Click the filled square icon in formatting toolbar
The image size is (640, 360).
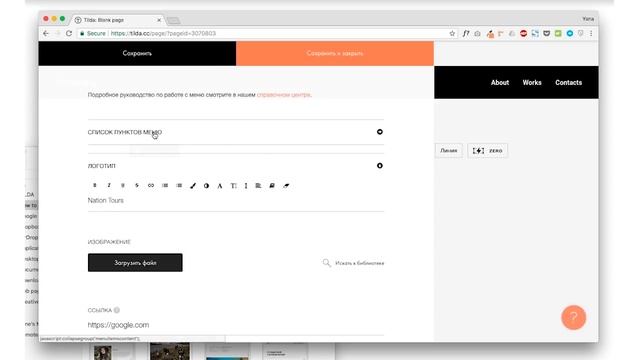[x=272, y=186]
